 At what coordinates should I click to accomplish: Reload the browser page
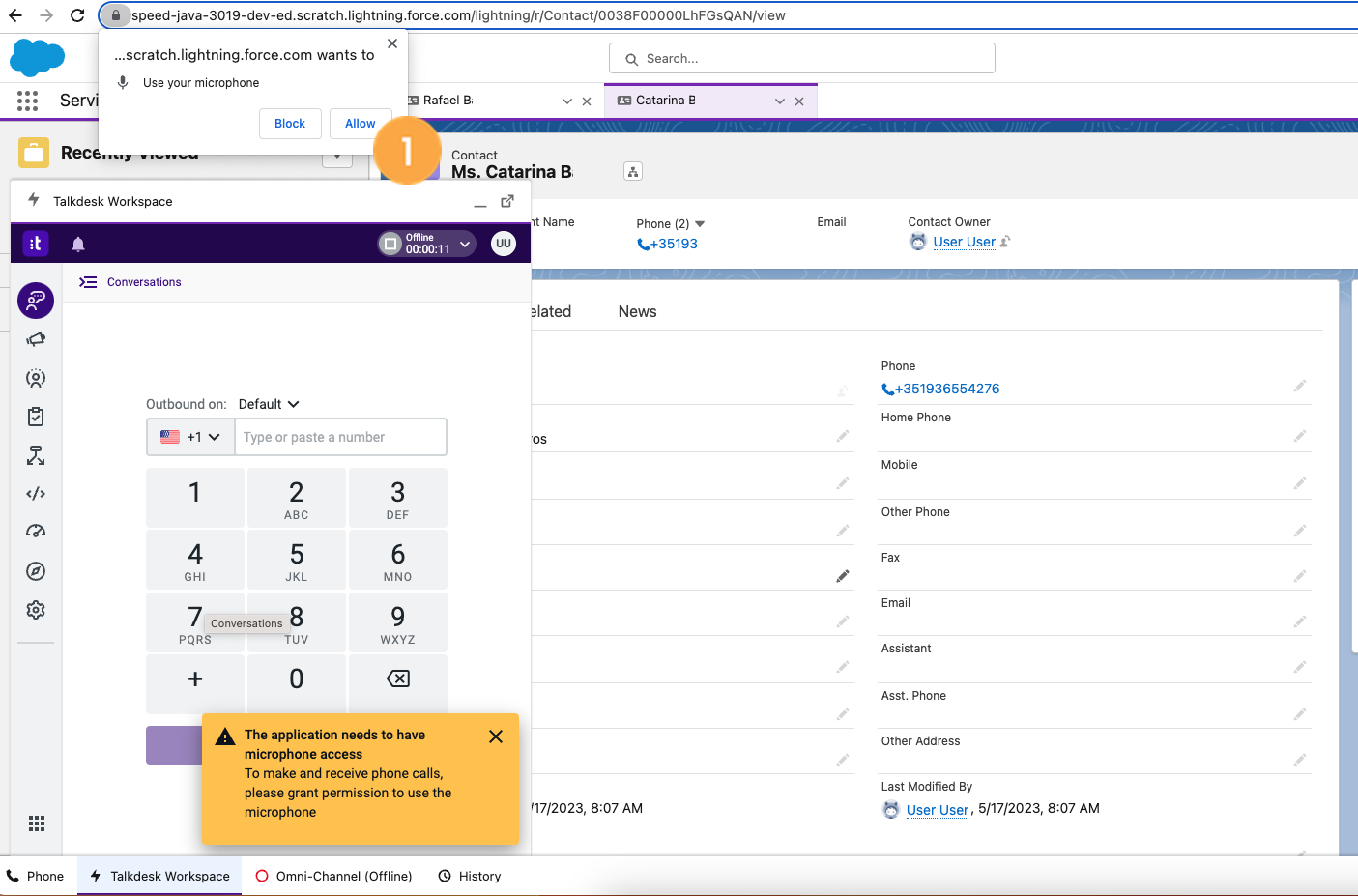[77, 15]
